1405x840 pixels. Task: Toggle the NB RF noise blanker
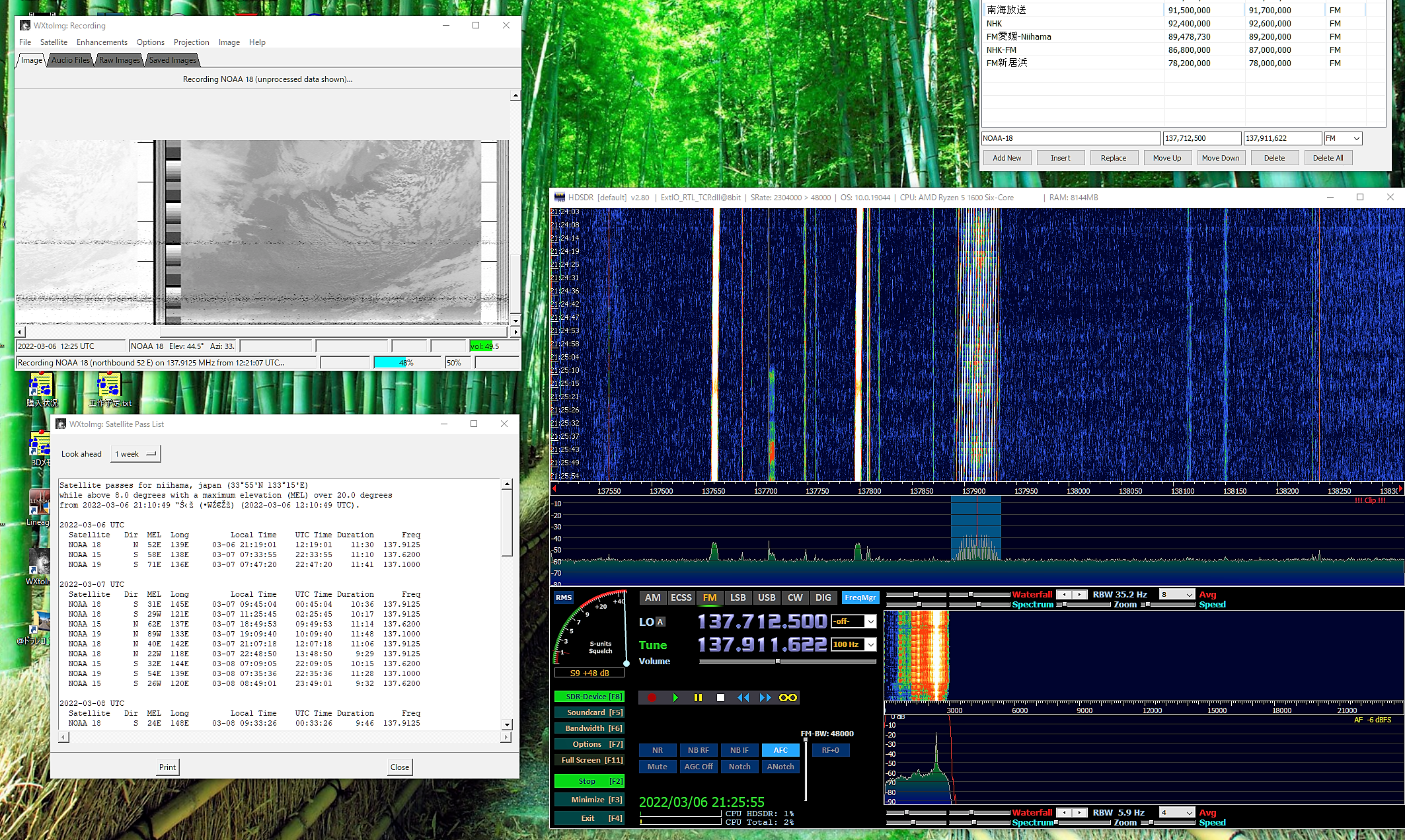(x=698, y=750)
